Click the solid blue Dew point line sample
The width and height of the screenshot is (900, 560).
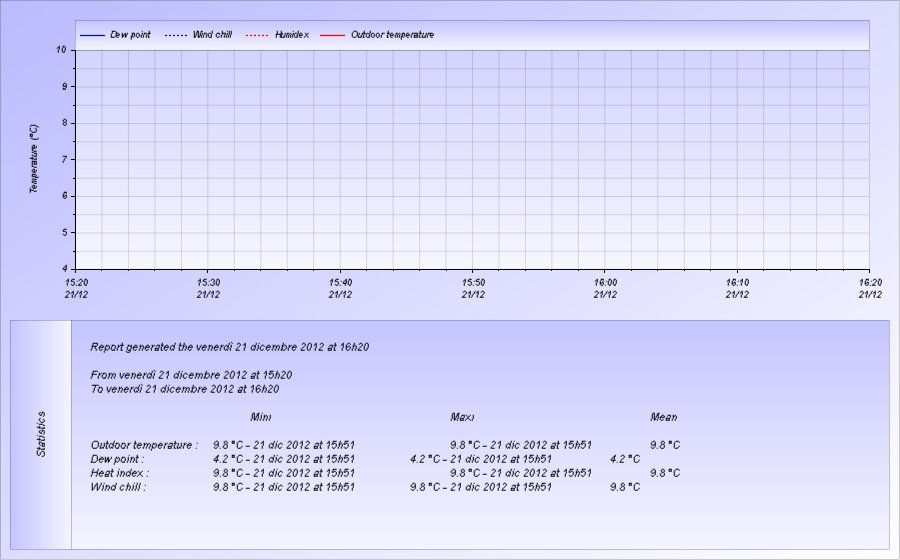(x=92, y=36)
